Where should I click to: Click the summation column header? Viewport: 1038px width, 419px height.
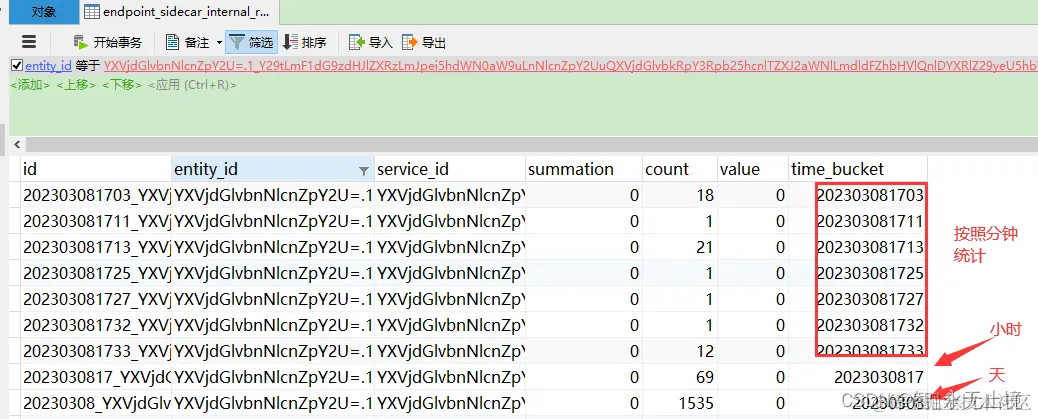point(584,169)
